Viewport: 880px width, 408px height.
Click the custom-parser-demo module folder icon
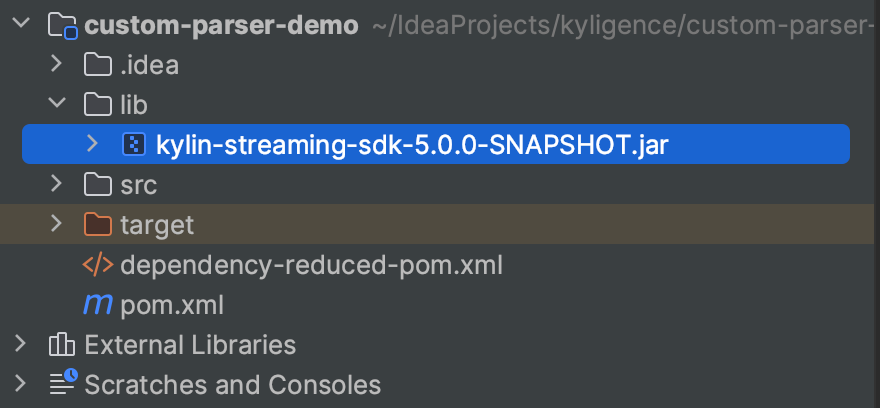pyautogui.click(x=62, y=26)
